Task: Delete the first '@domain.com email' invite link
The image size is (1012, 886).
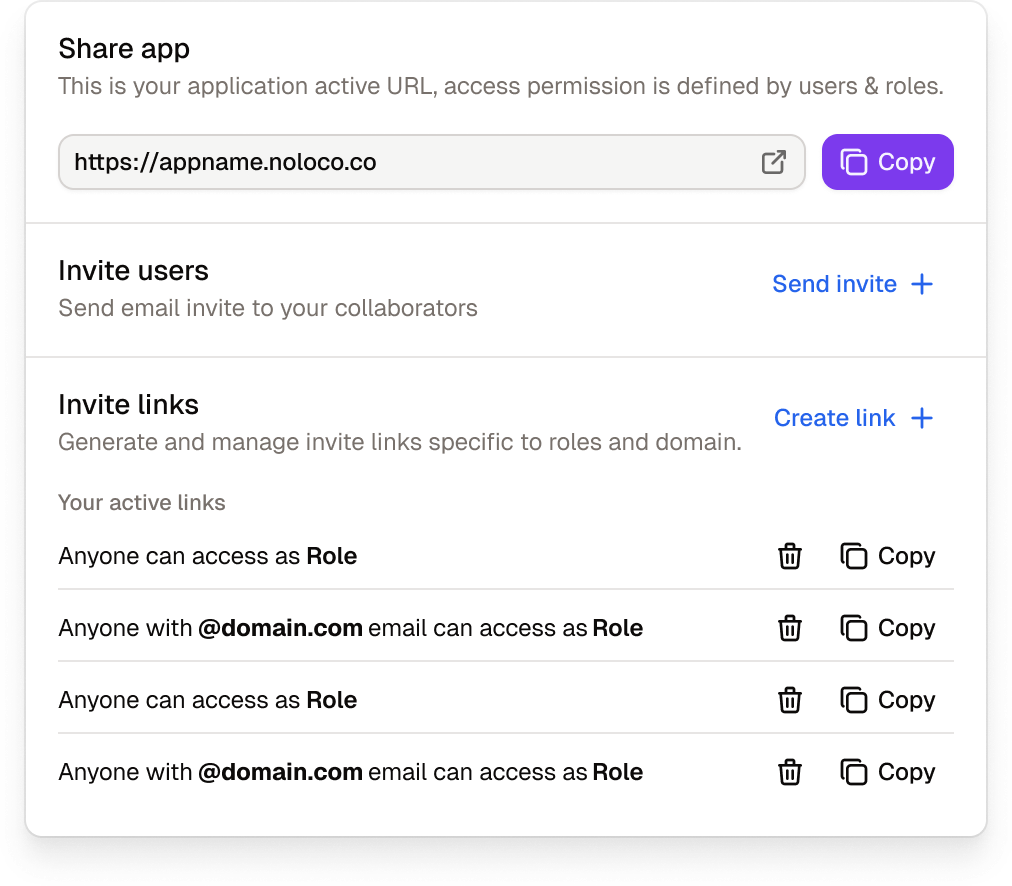Action: (x=789, y=628)
